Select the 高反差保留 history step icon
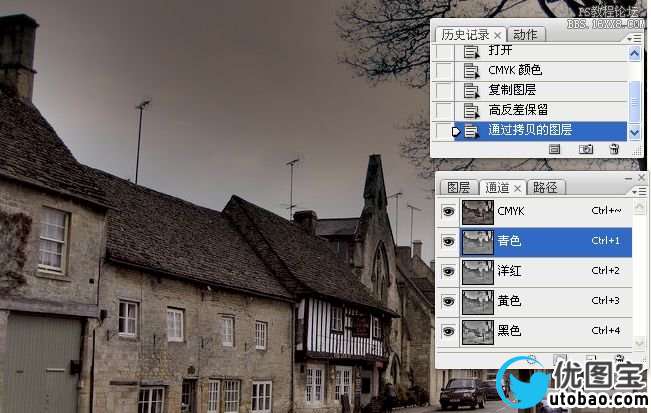This screenshot has width=651, height=413. coord(471,110)
